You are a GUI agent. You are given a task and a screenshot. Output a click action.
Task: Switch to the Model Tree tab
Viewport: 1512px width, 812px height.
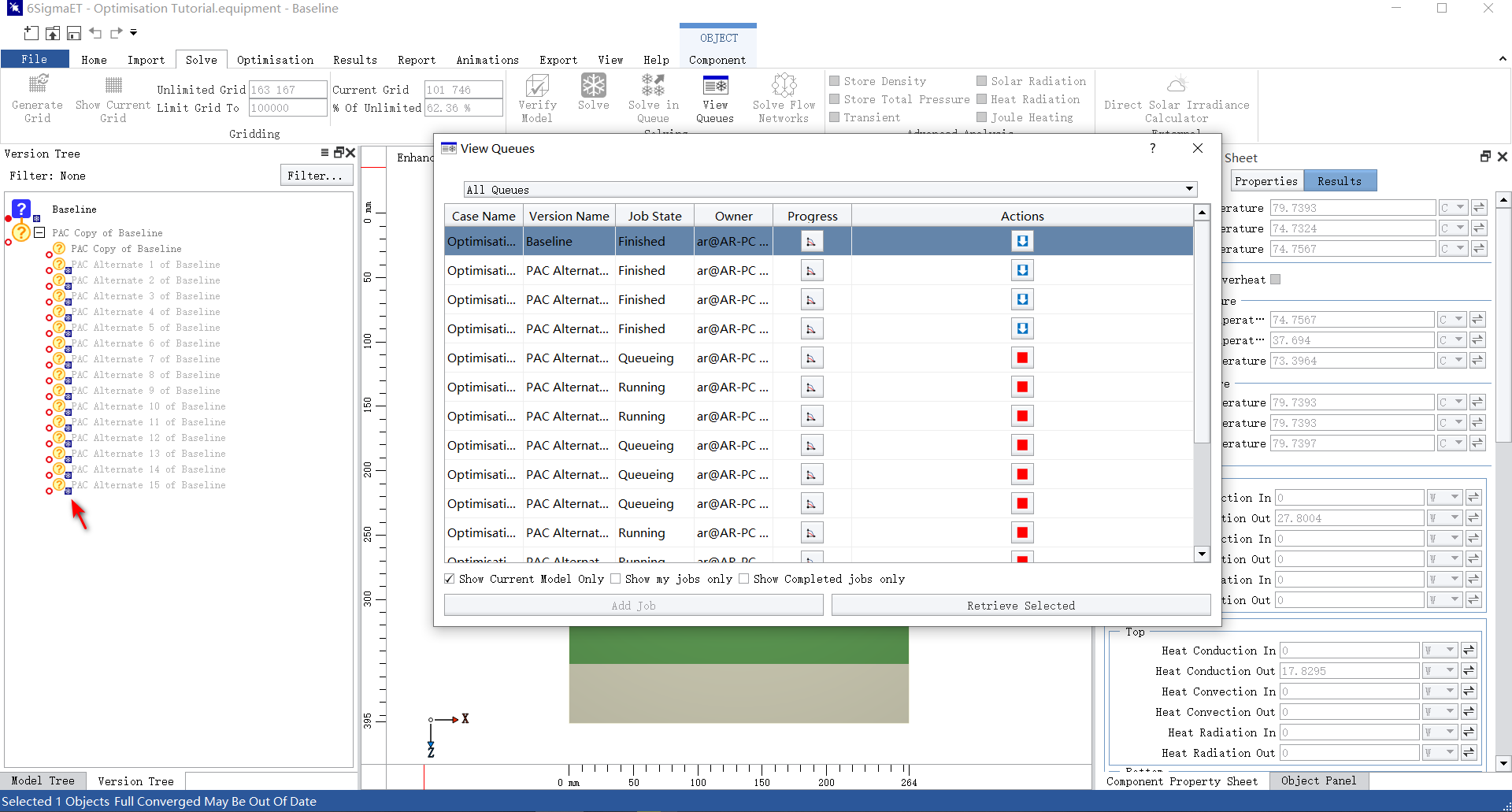(x=43, y=780)
